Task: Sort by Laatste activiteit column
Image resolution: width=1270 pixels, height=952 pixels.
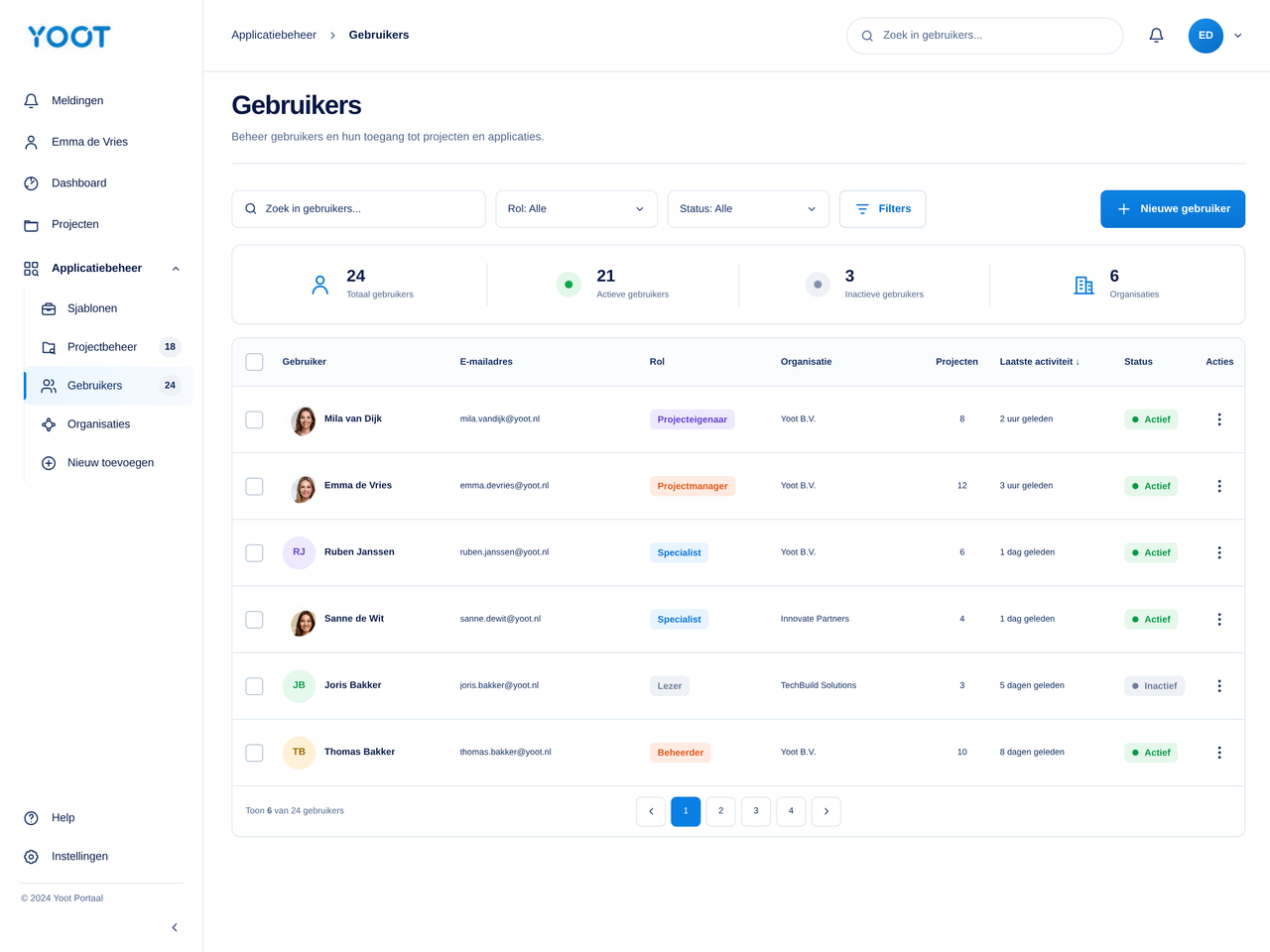Action: coord(1039,362)
